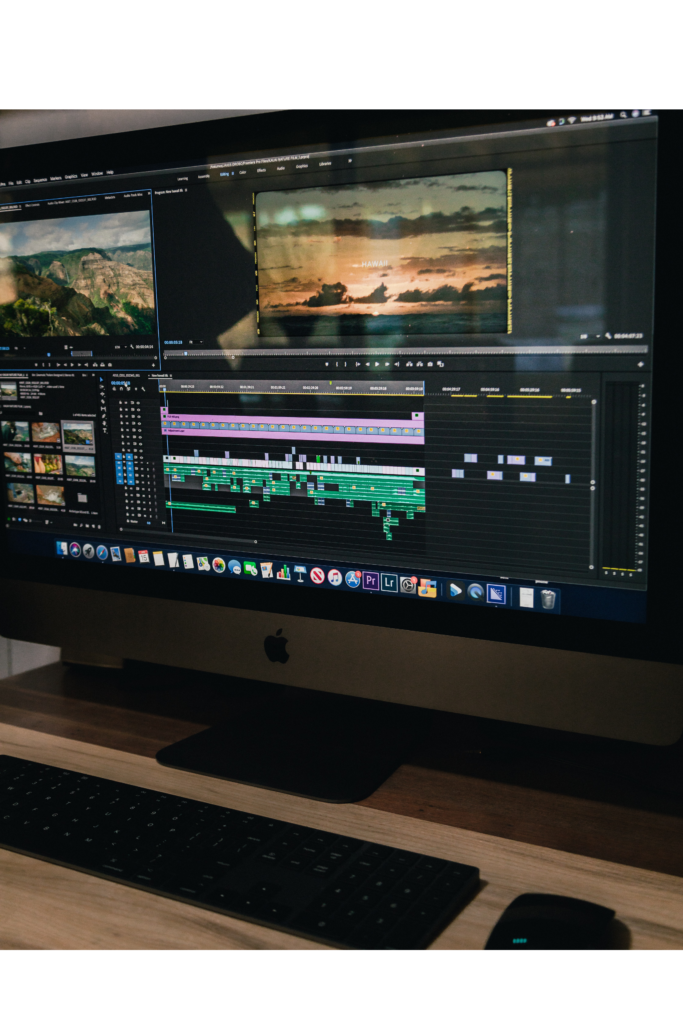Open Program monitor settings wrench menu
Image resolution: width=683 pixels, height=1024 pixels.
(608, 336)
